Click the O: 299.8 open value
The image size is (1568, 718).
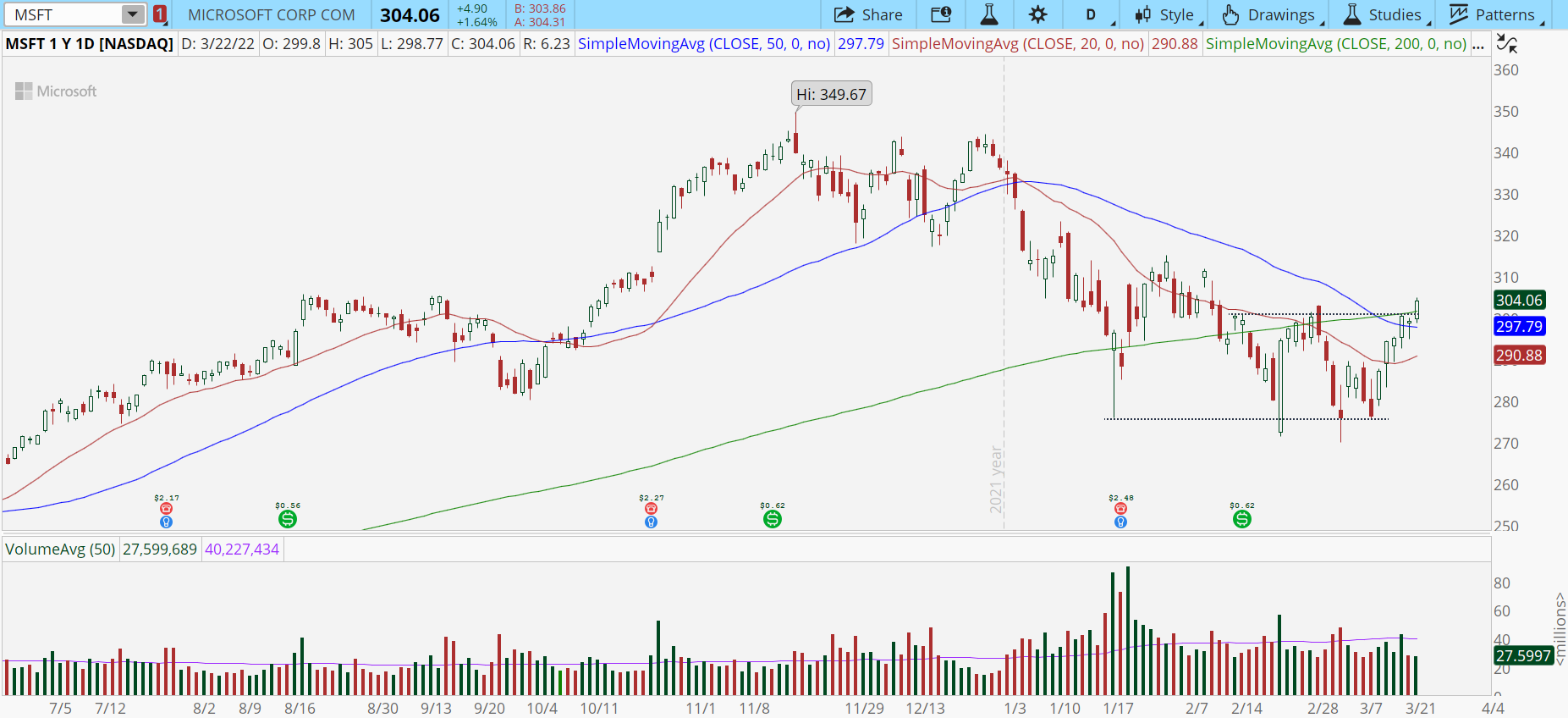click(292, 43)
